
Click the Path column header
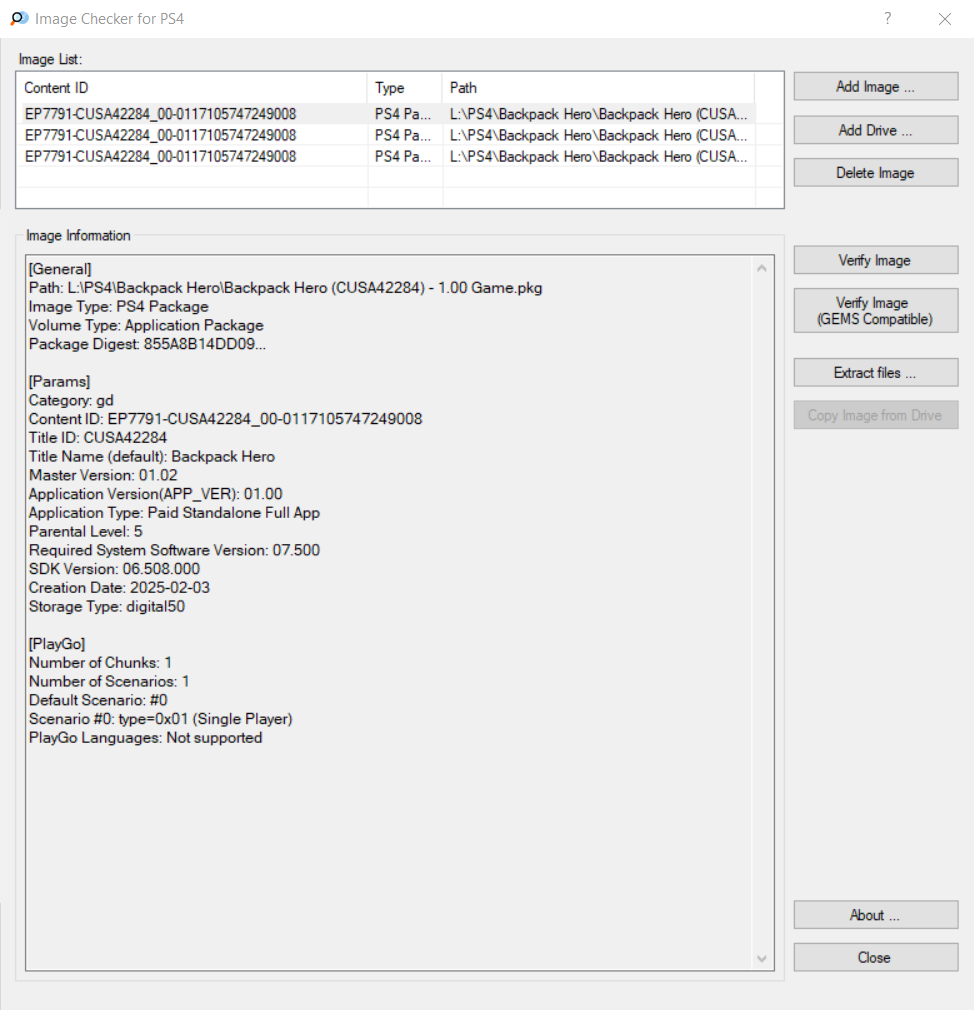pyautogui.click(x=598, y=88)
